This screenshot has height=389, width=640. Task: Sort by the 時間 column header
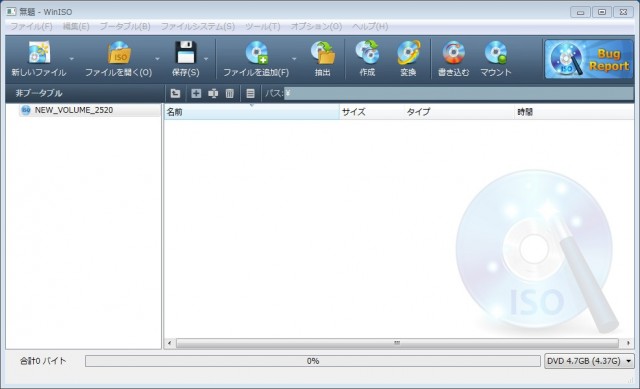[574, 112]
